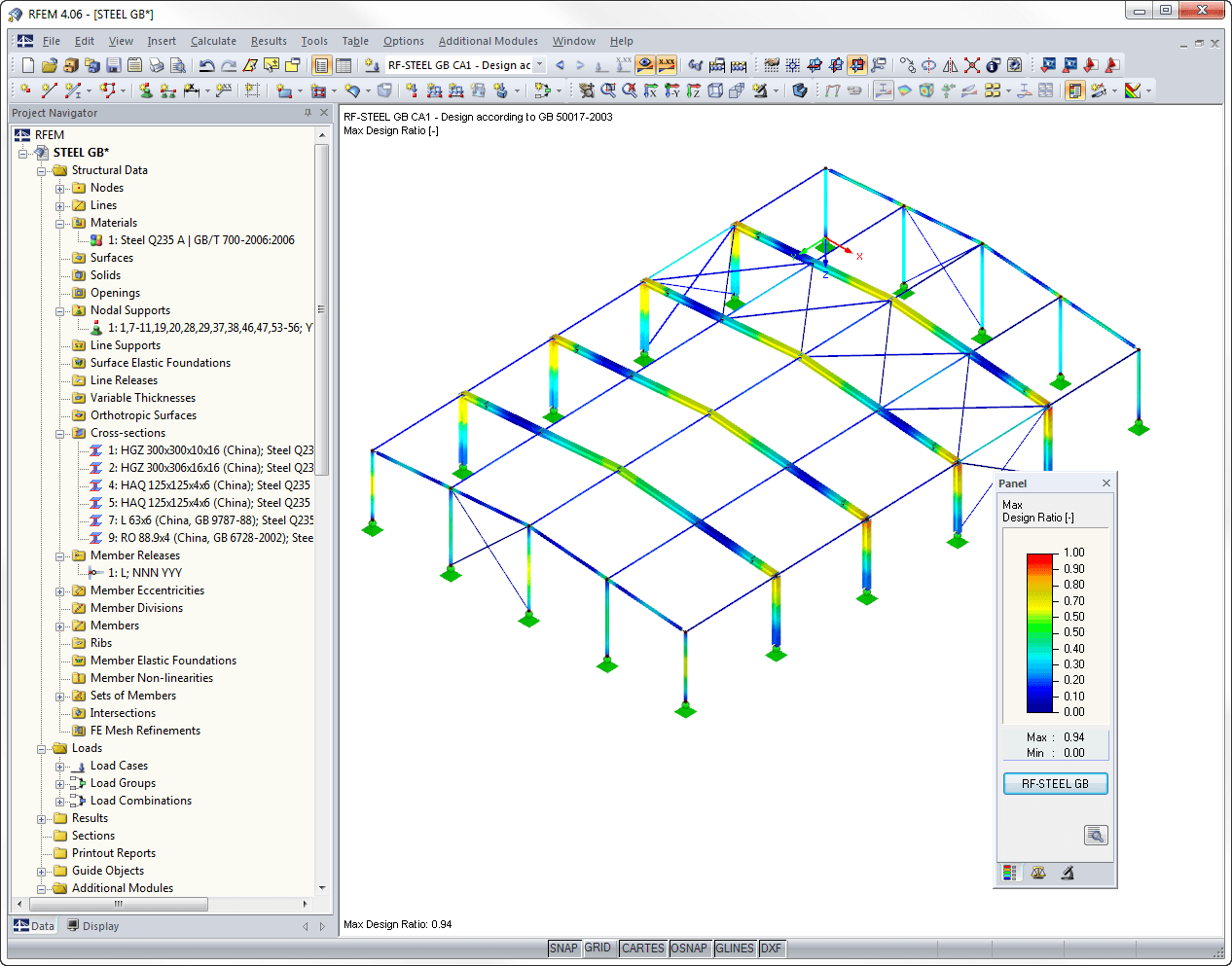Toggle GLINES in status bar
Image resolution: width=1232 pixels, height=966 pixels.
tap(735, 948)
